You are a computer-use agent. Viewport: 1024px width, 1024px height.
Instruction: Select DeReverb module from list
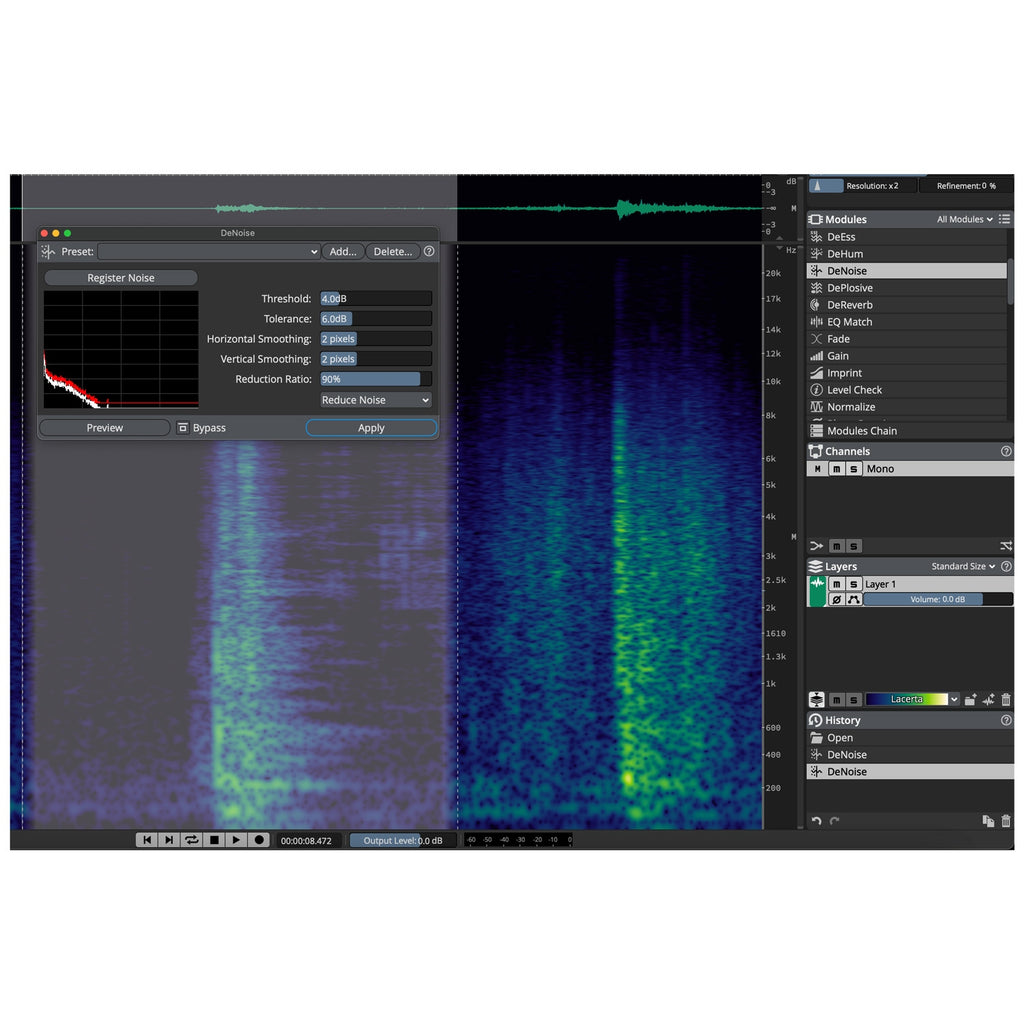(x=906, y=304)
